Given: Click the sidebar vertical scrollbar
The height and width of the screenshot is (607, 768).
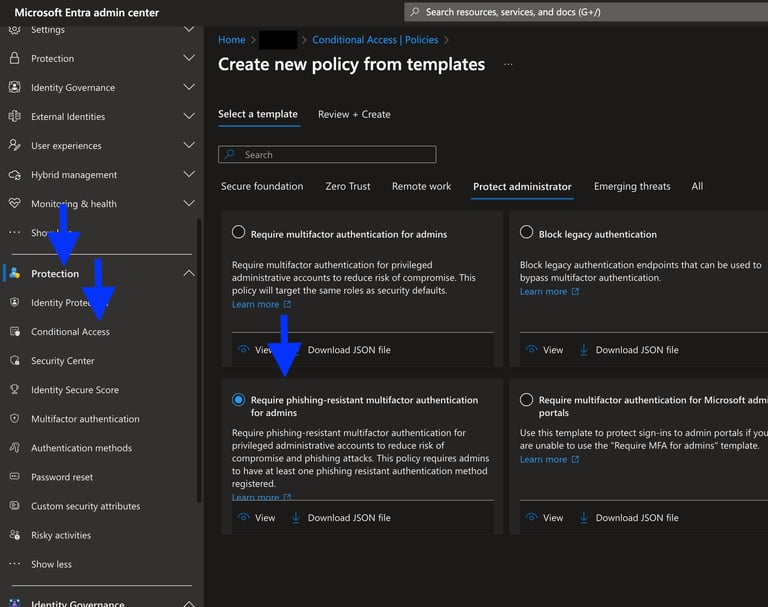Looking at the screenshot, I should click(199, 361).
